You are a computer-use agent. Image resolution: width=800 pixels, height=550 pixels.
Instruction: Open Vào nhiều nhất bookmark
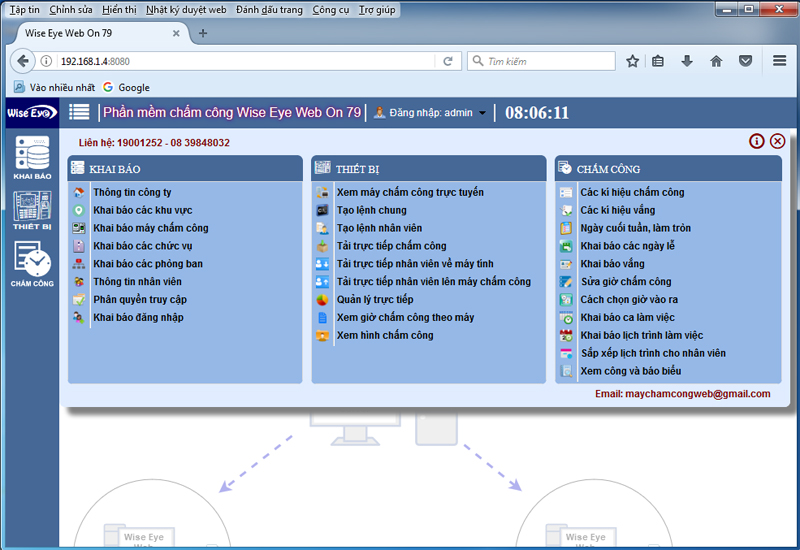(54, 87)
